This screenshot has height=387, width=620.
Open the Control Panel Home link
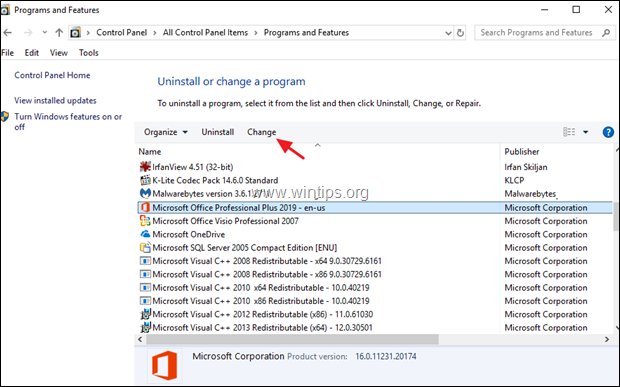tap(52, 75)
